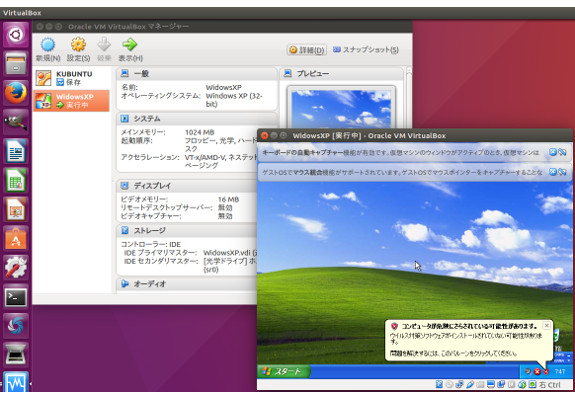Image resolution: width=575 pixels, height=400 pixels.
Task: Click the New (新規) VM toolbar icon
Action: (48, 45)
